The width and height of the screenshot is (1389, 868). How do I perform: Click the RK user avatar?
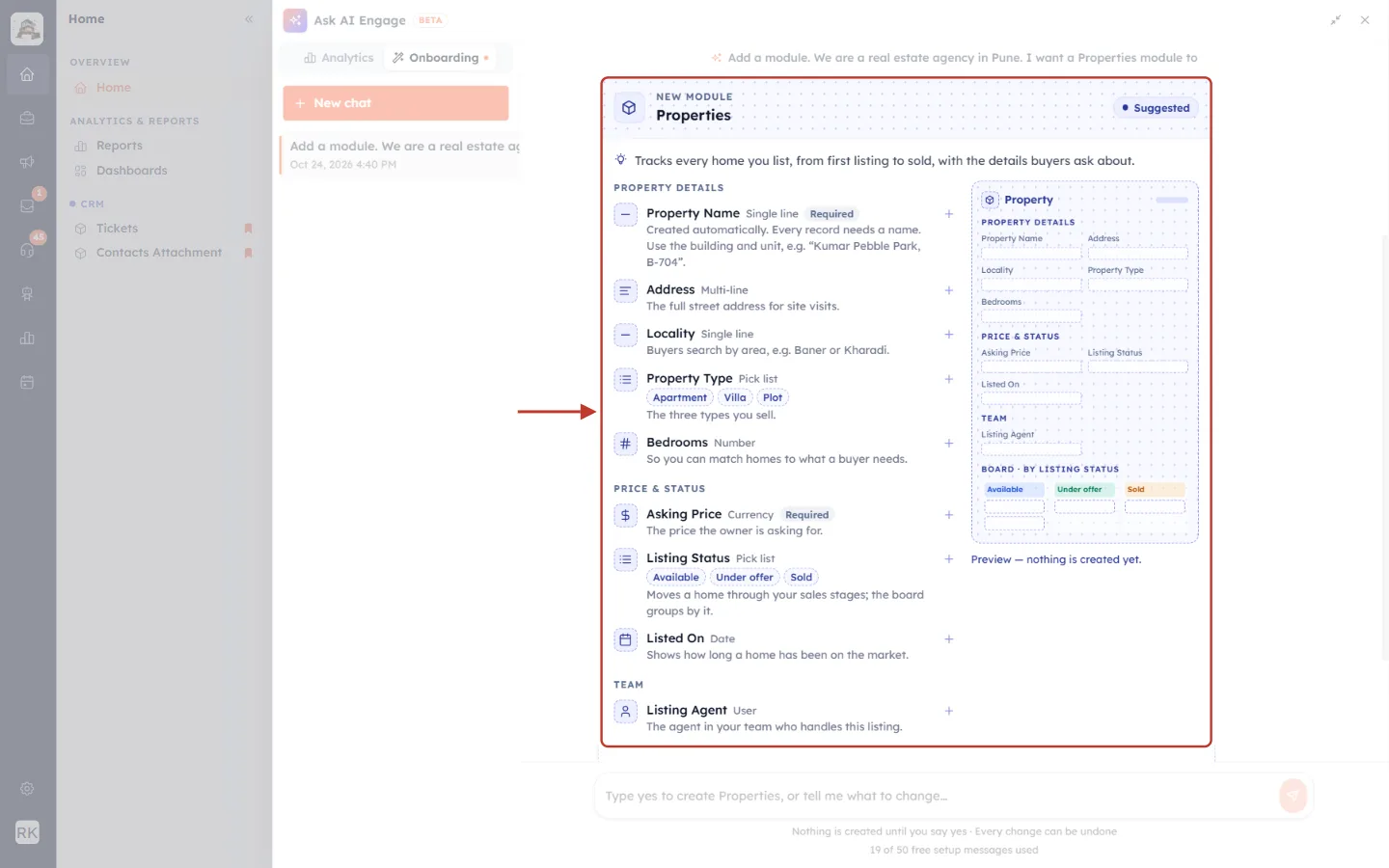tap(27, 832)
